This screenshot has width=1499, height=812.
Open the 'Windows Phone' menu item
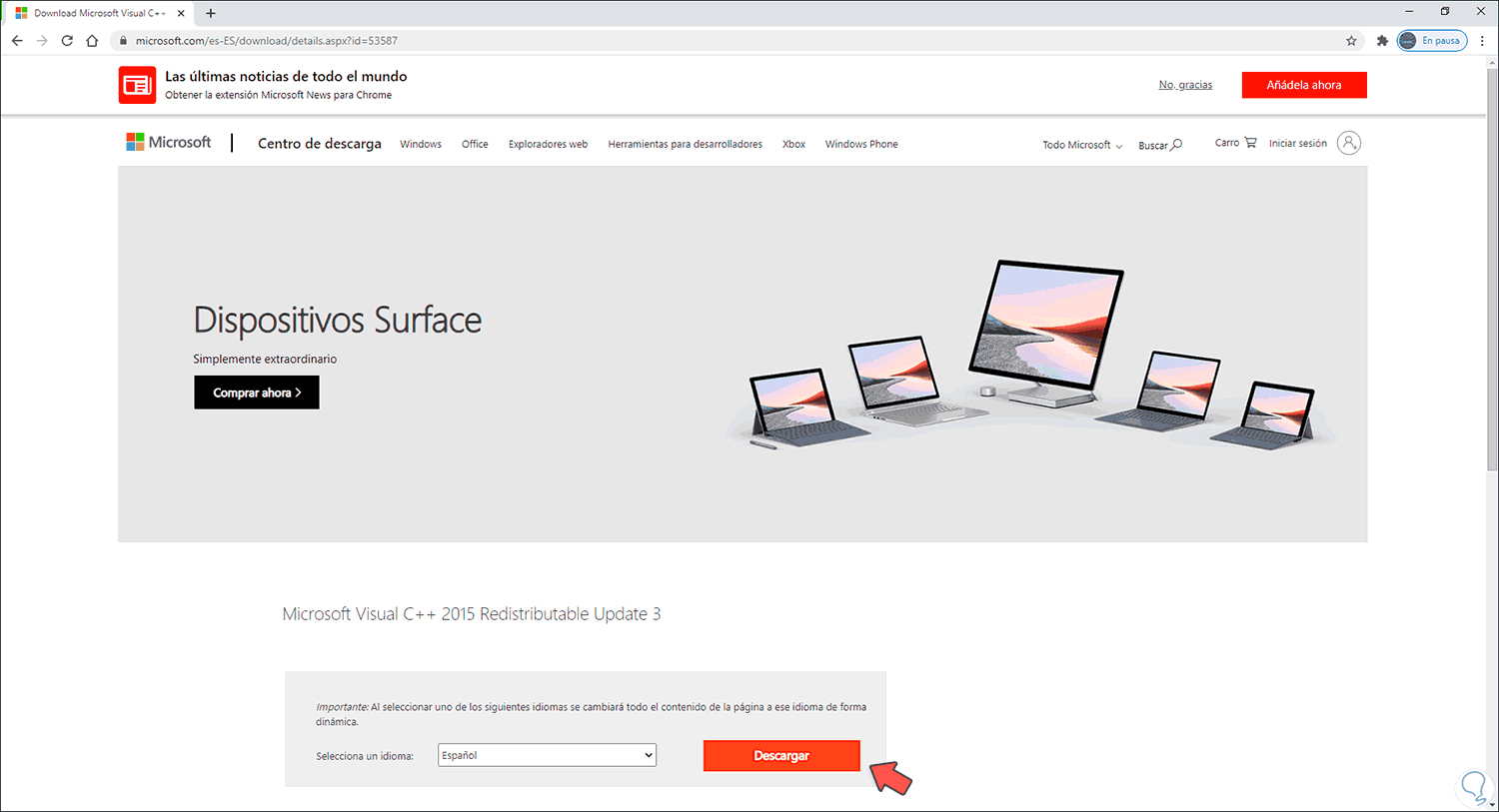861,144
